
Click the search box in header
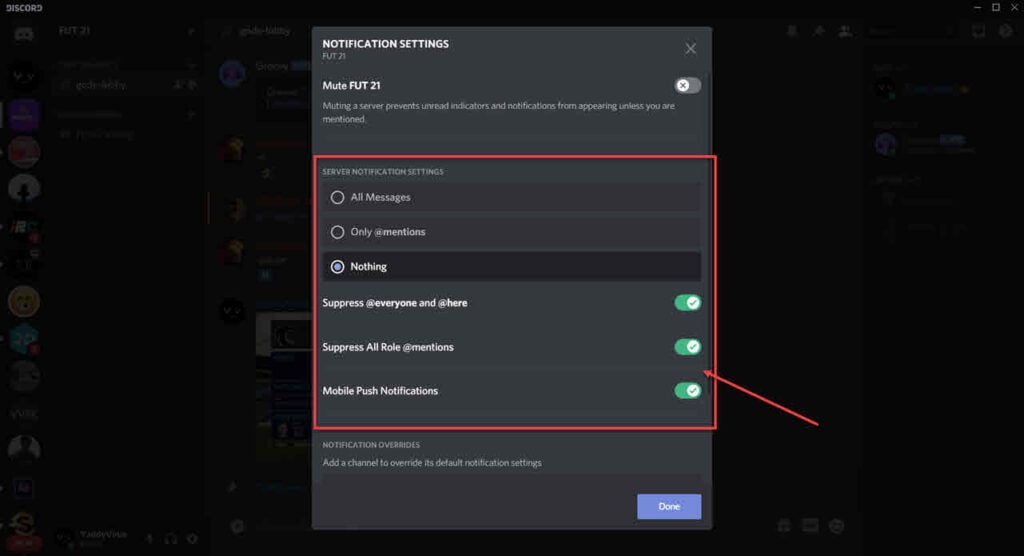click(x=912, y=31)
